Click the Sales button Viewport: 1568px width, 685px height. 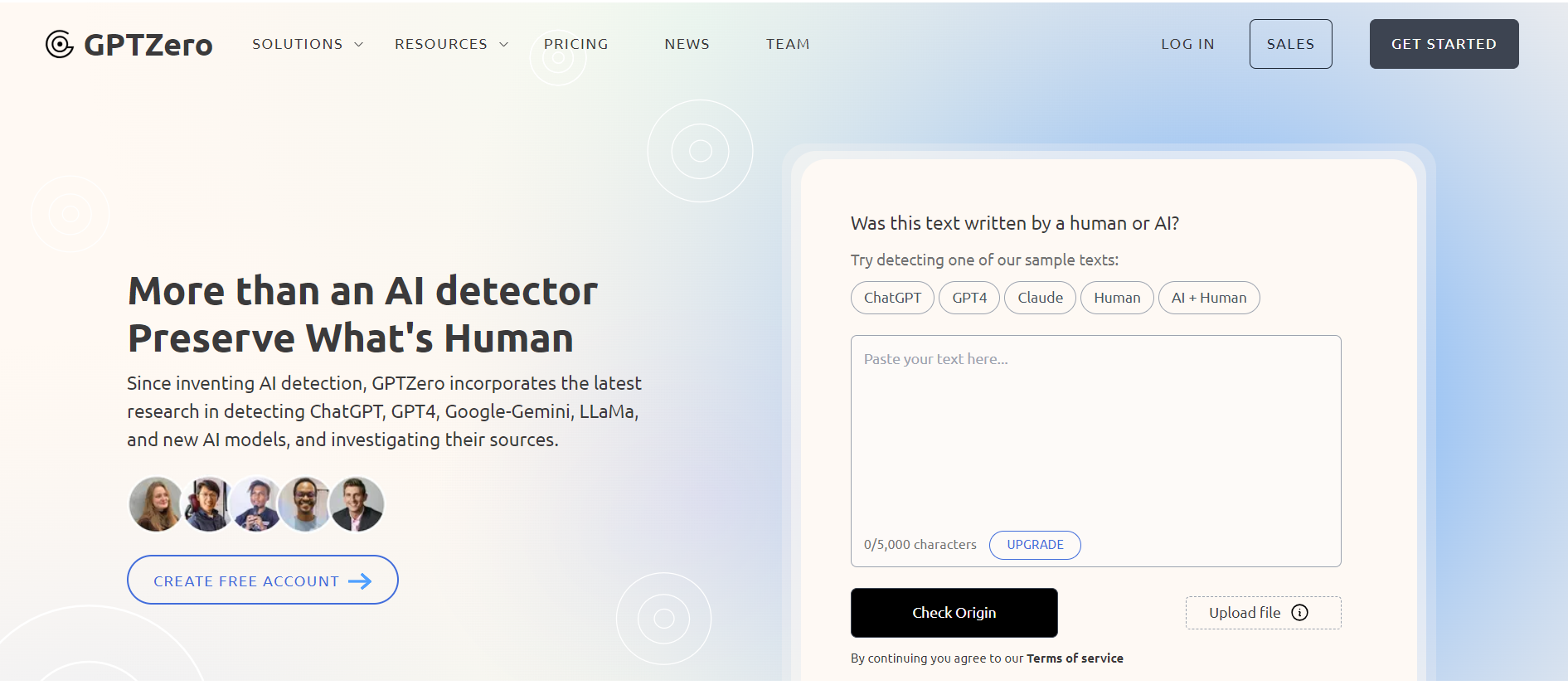1290,44
